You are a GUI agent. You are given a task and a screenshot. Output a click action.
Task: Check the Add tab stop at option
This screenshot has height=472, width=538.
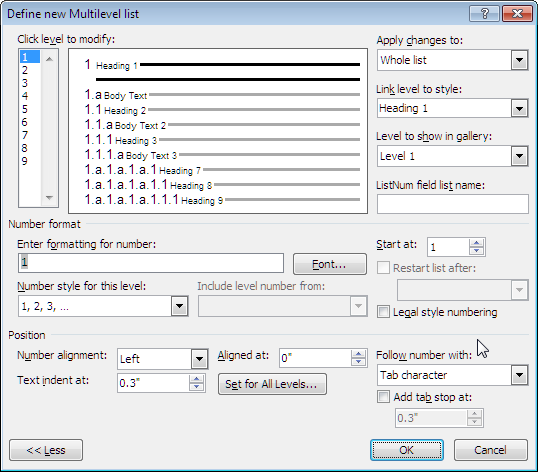point(383,397)
